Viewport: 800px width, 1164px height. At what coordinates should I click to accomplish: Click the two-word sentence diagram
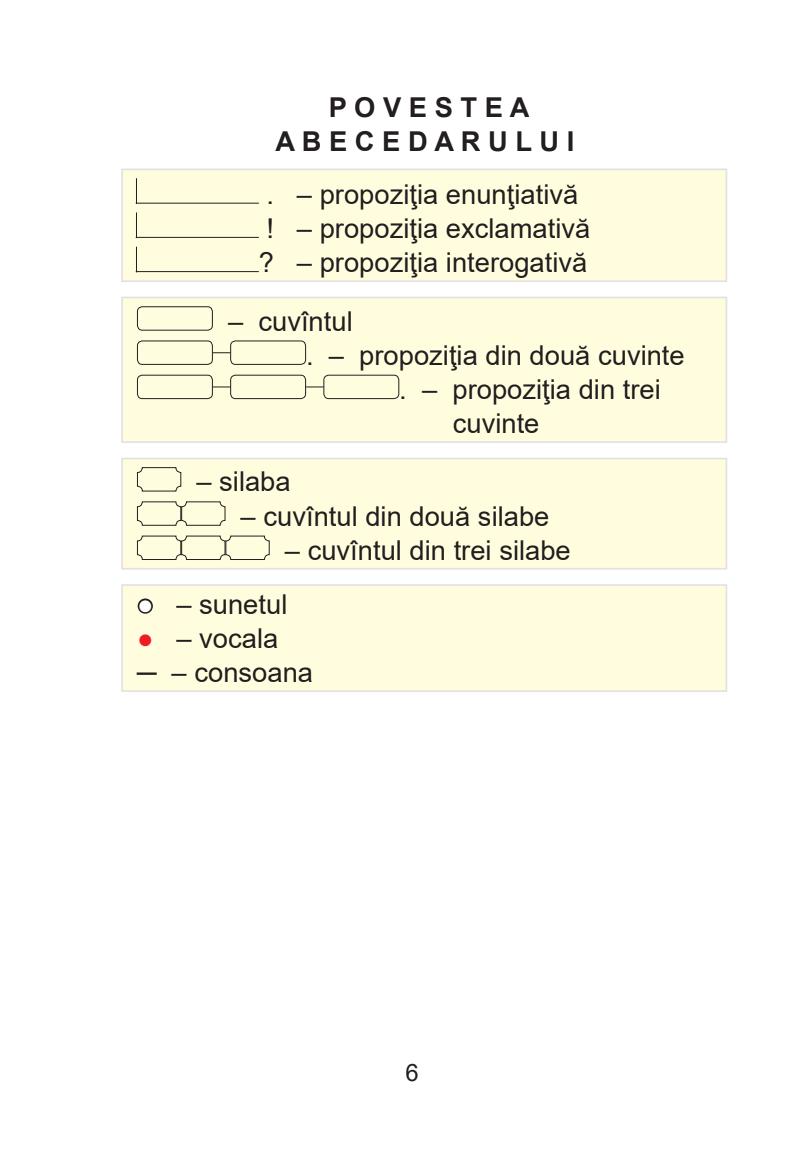pos(221,354)
